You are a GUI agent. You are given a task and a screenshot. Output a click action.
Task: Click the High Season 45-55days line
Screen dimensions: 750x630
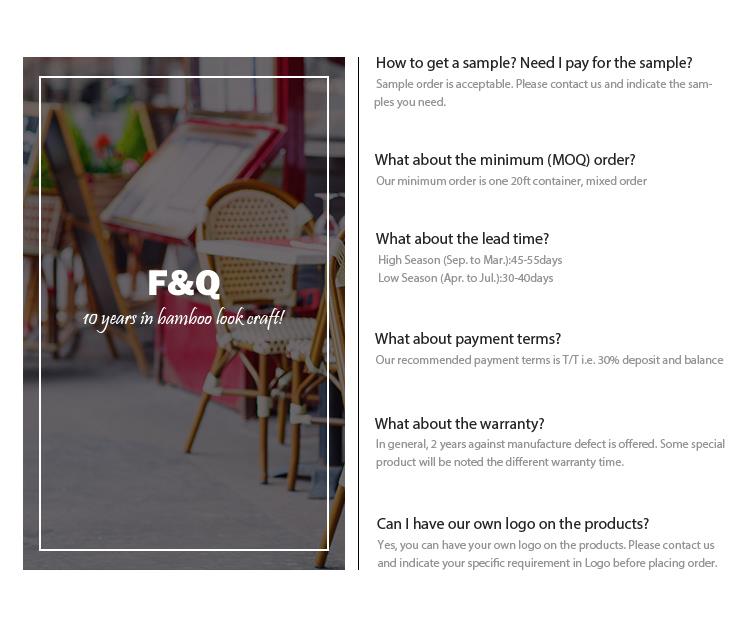click(x=470, y=260)
